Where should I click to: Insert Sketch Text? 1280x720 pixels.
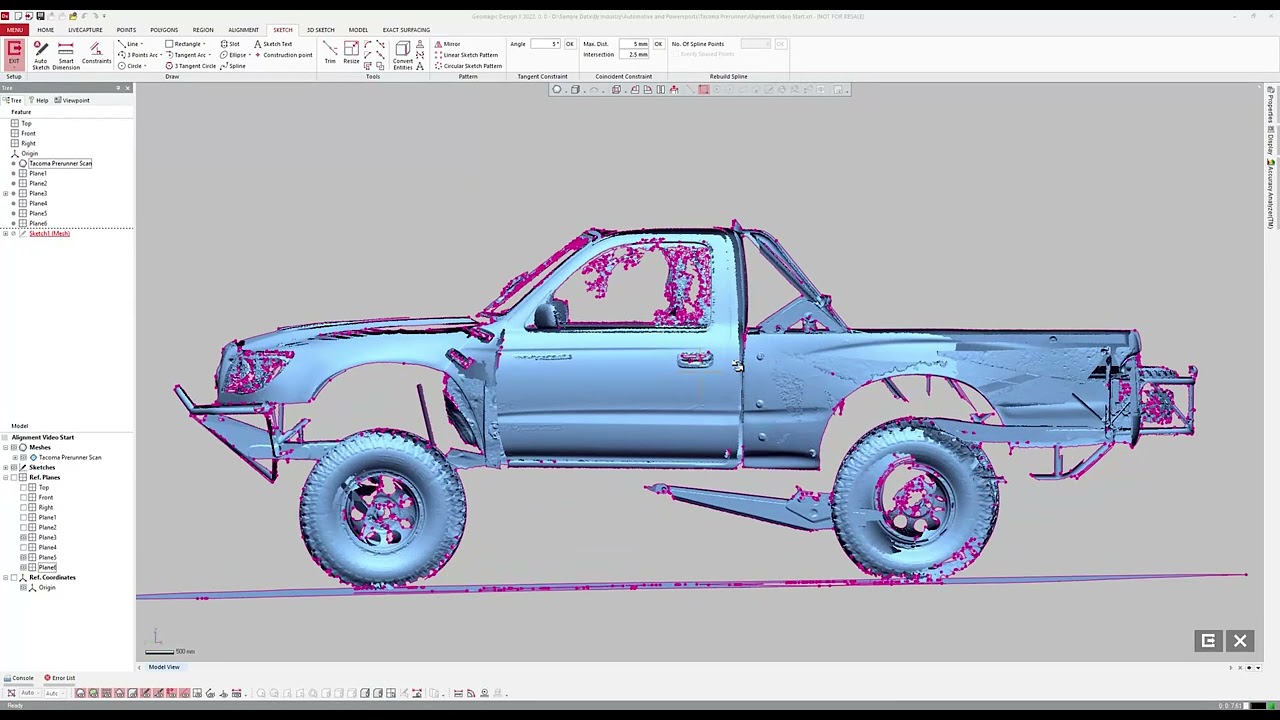pos(273,44)
